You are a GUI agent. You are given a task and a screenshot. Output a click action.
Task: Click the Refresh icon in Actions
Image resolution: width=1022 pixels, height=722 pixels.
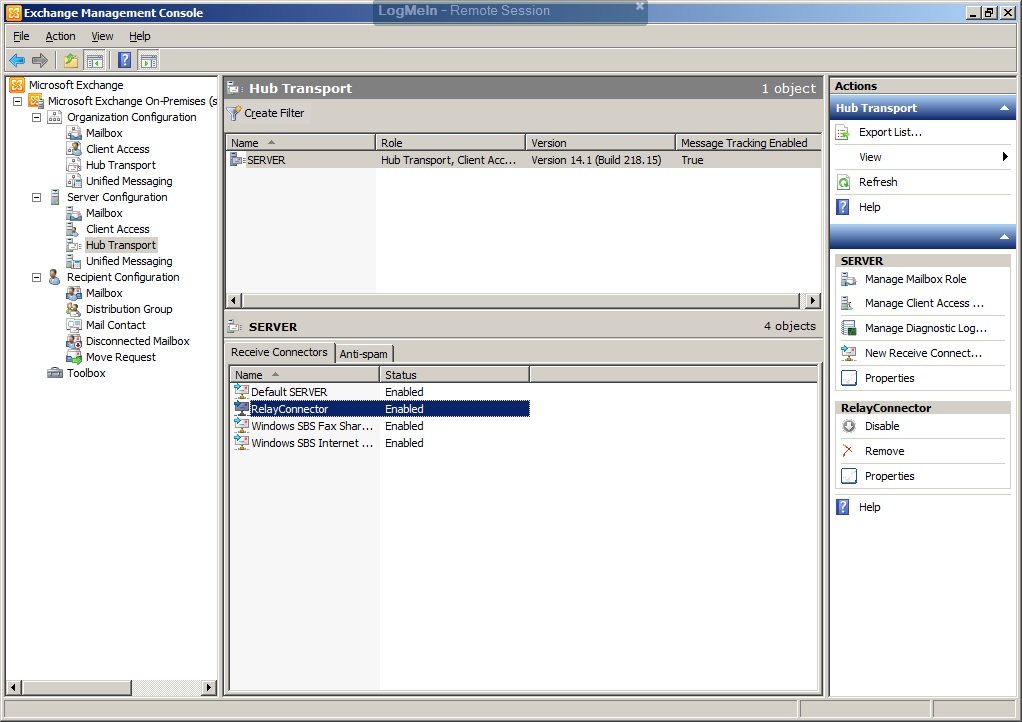[843, 182]
